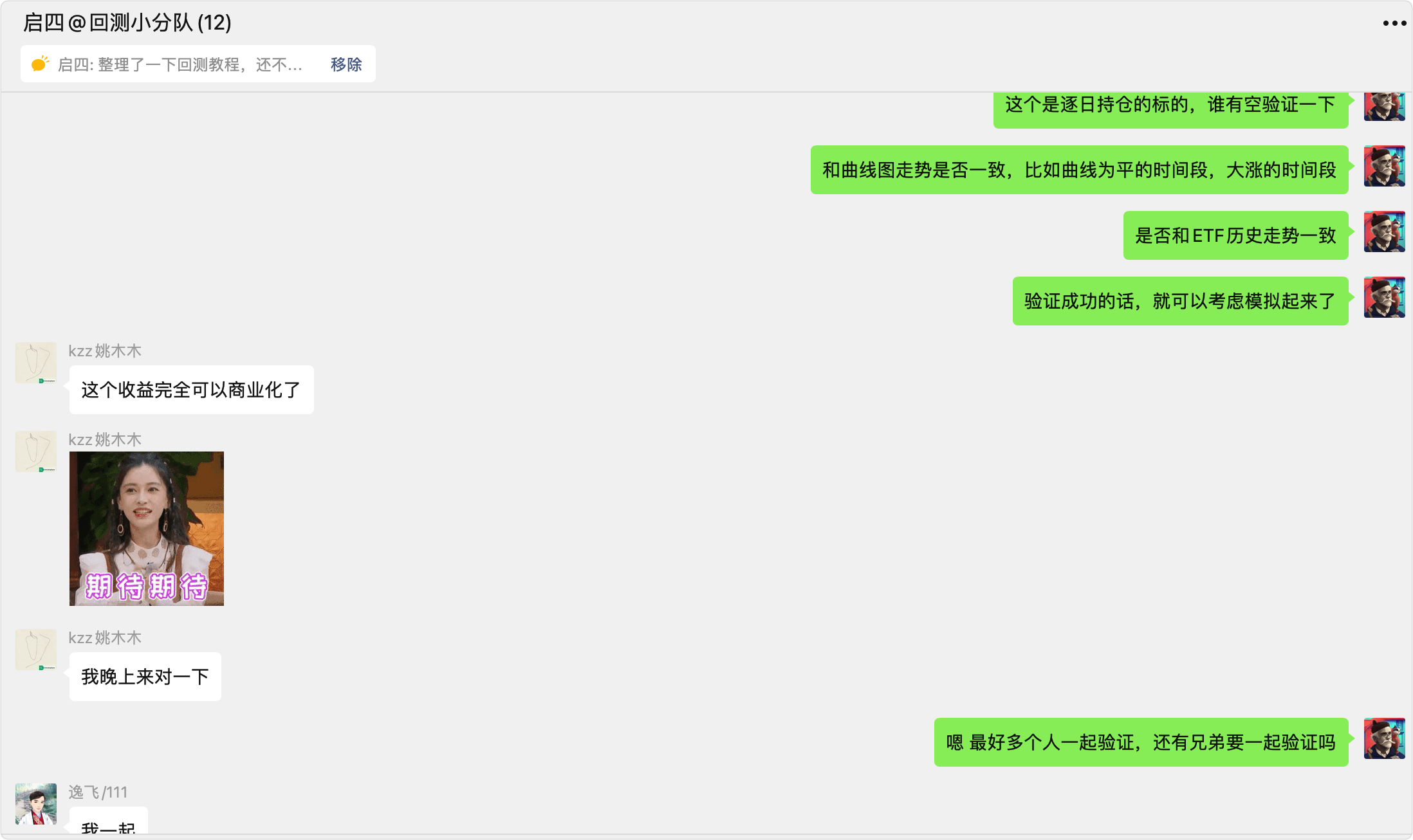Open the three-dot chat info menu

click(1394, 23)
